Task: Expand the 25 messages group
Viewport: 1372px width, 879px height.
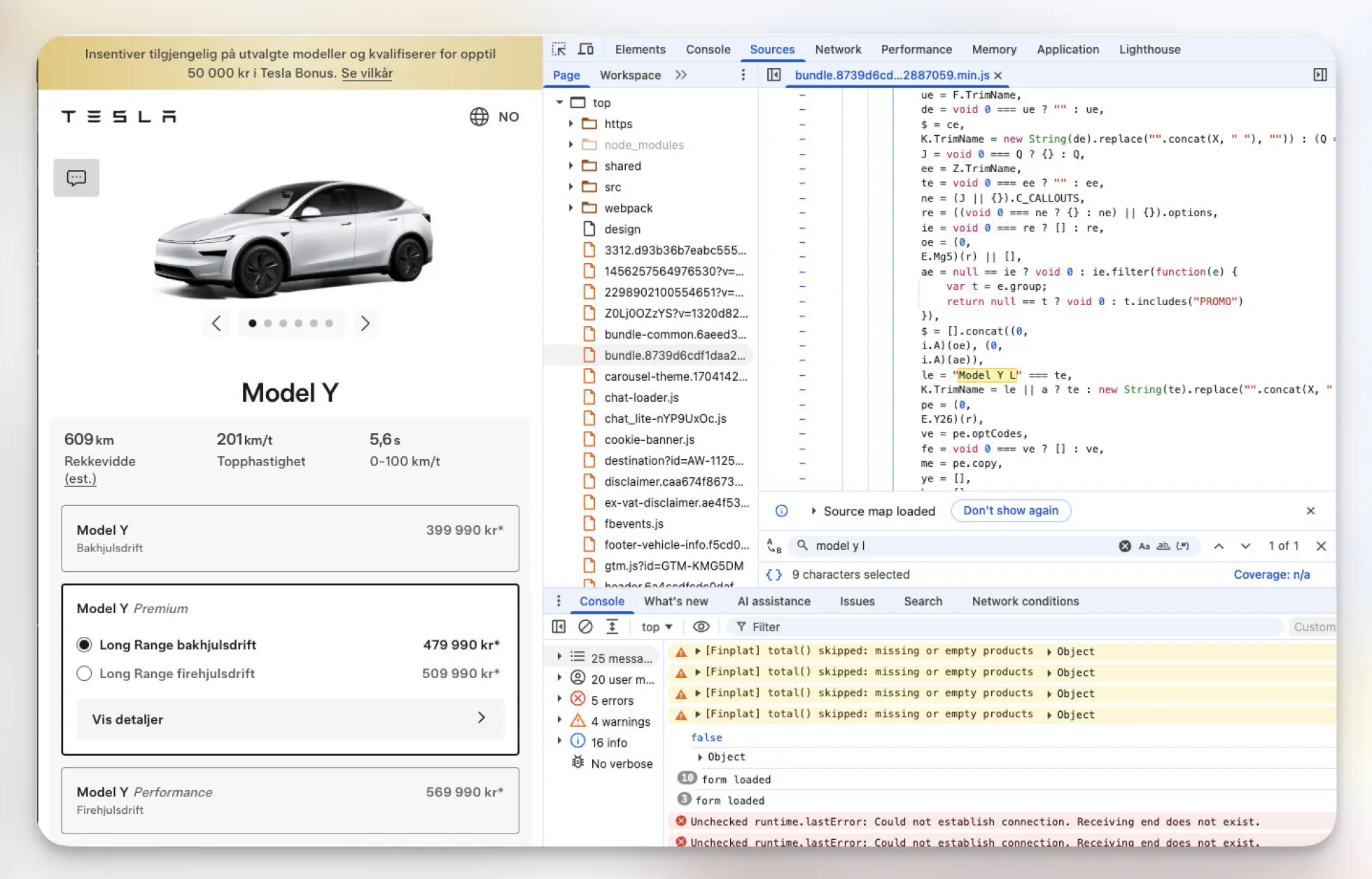Action: click(559, 657)
